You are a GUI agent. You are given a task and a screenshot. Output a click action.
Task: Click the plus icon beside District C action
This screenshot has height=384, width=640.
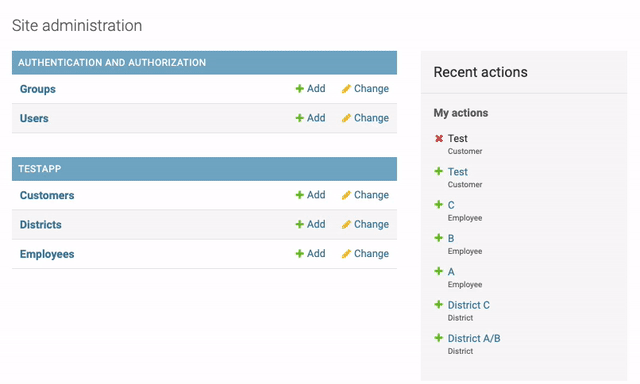[x=439, y=304]
